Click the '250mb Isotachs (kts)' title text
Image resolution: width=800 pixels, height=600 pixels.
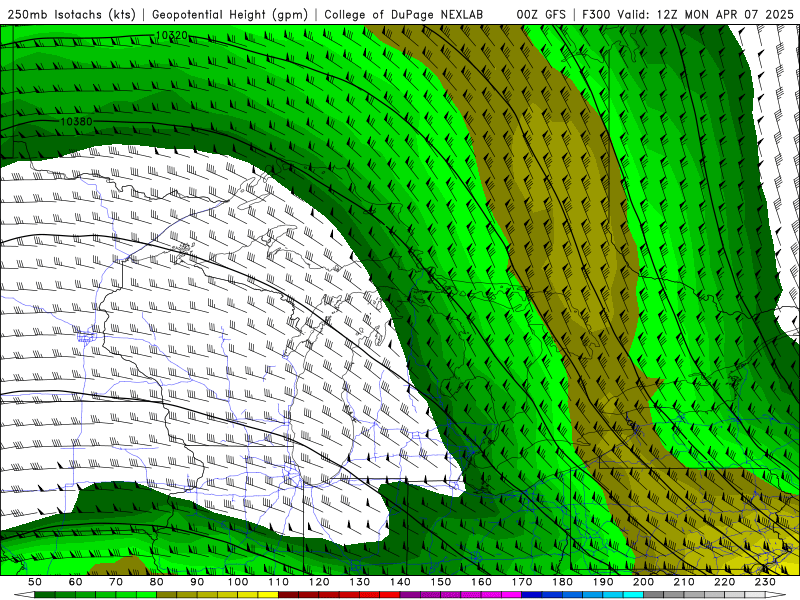[71, 14]
